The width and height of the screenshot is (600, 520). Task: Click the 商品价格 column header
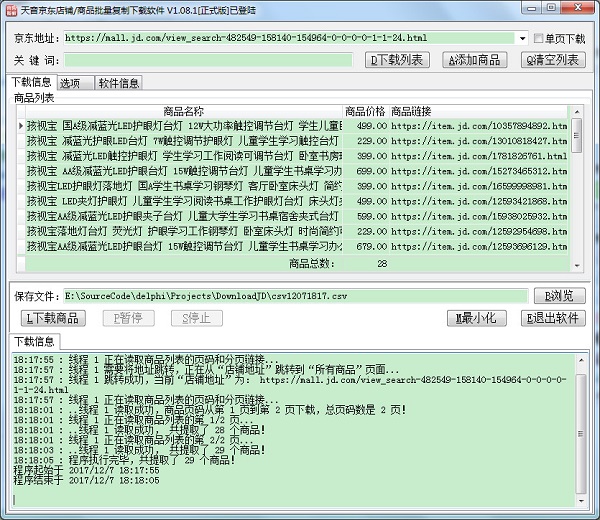[x=365, y=111]
